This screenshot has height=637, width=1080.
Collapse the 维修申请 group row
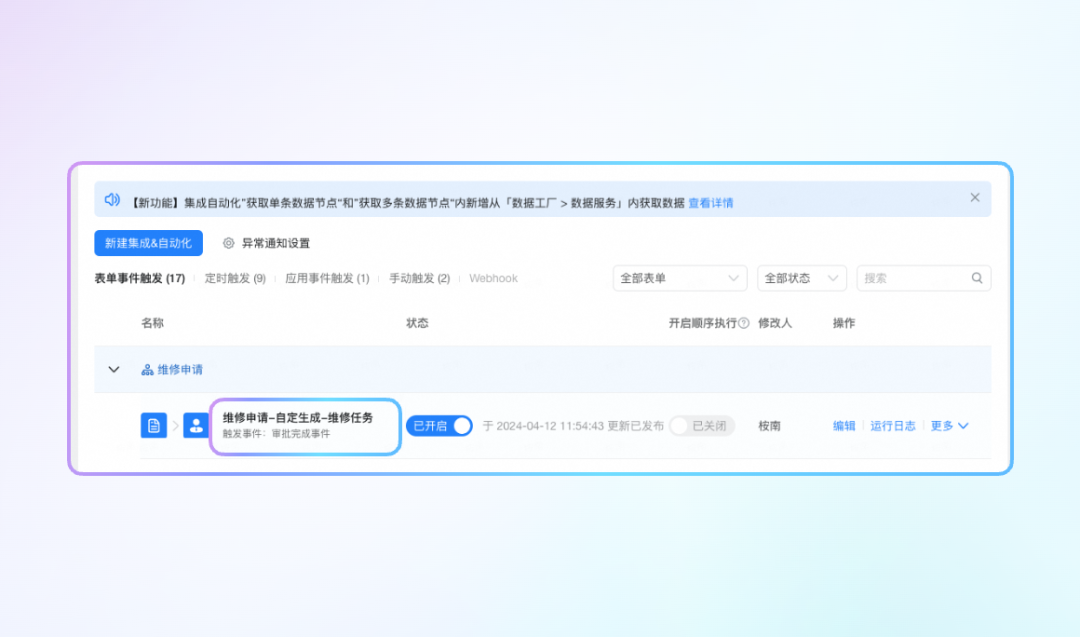[114, 370]
